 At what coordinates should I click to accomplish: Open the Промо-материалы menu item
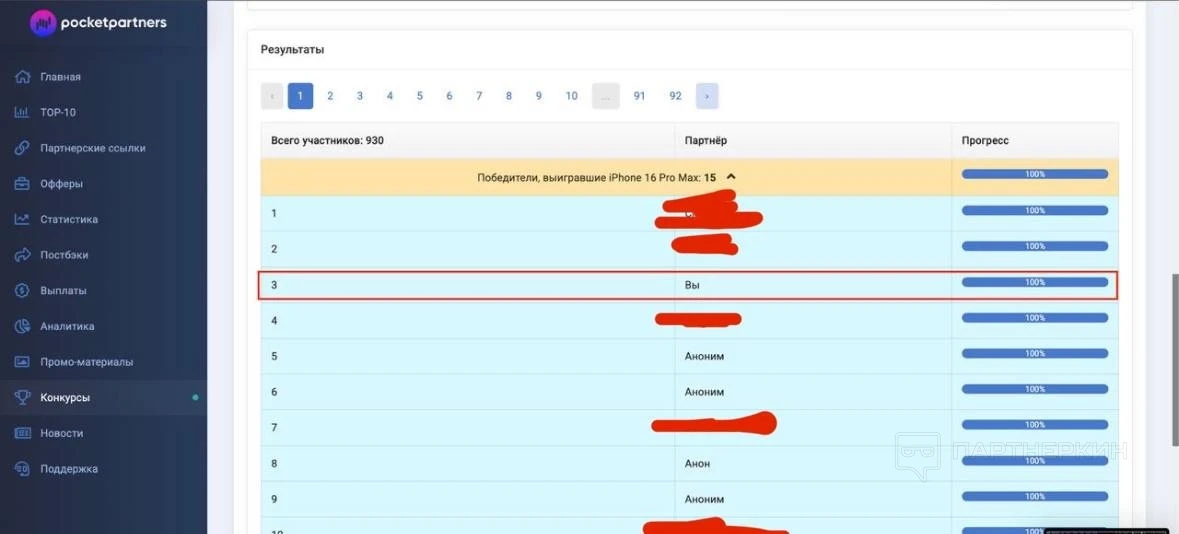(86, 362)
